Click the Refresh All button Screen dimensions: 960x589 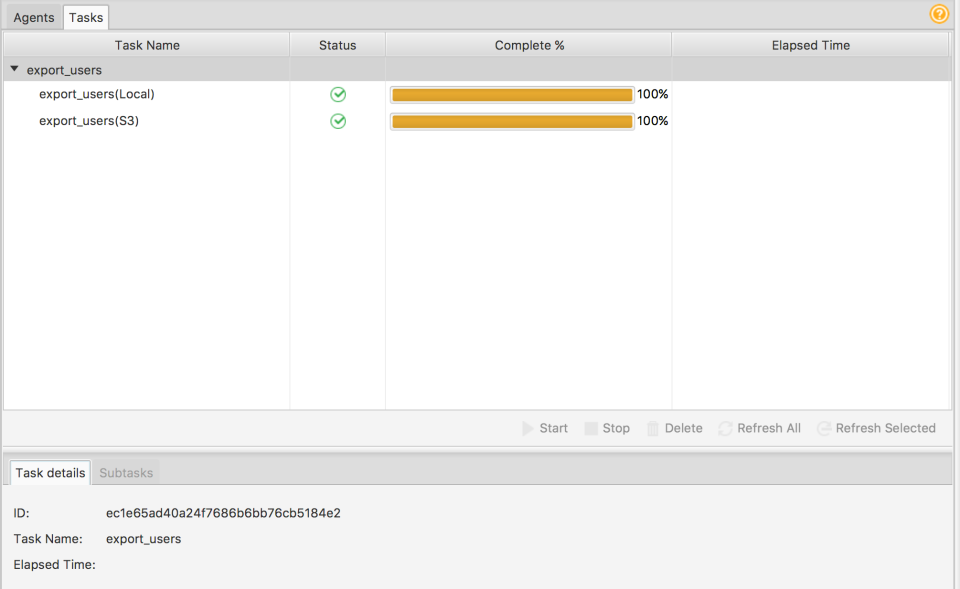759,428
